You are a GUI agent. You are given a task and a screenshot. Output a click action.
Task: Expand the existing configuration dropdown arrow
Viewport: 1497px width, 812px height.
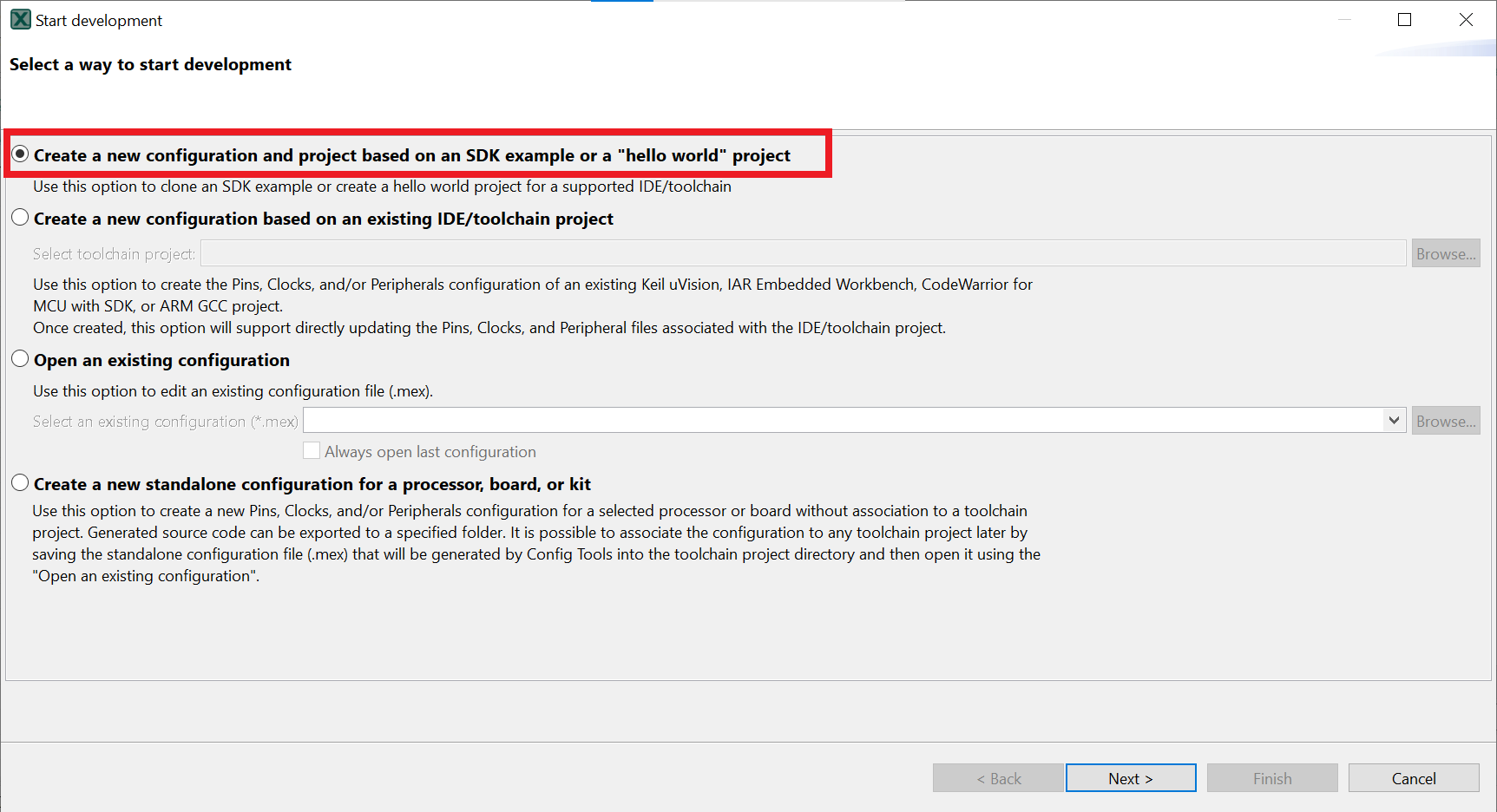[1394, 421]
